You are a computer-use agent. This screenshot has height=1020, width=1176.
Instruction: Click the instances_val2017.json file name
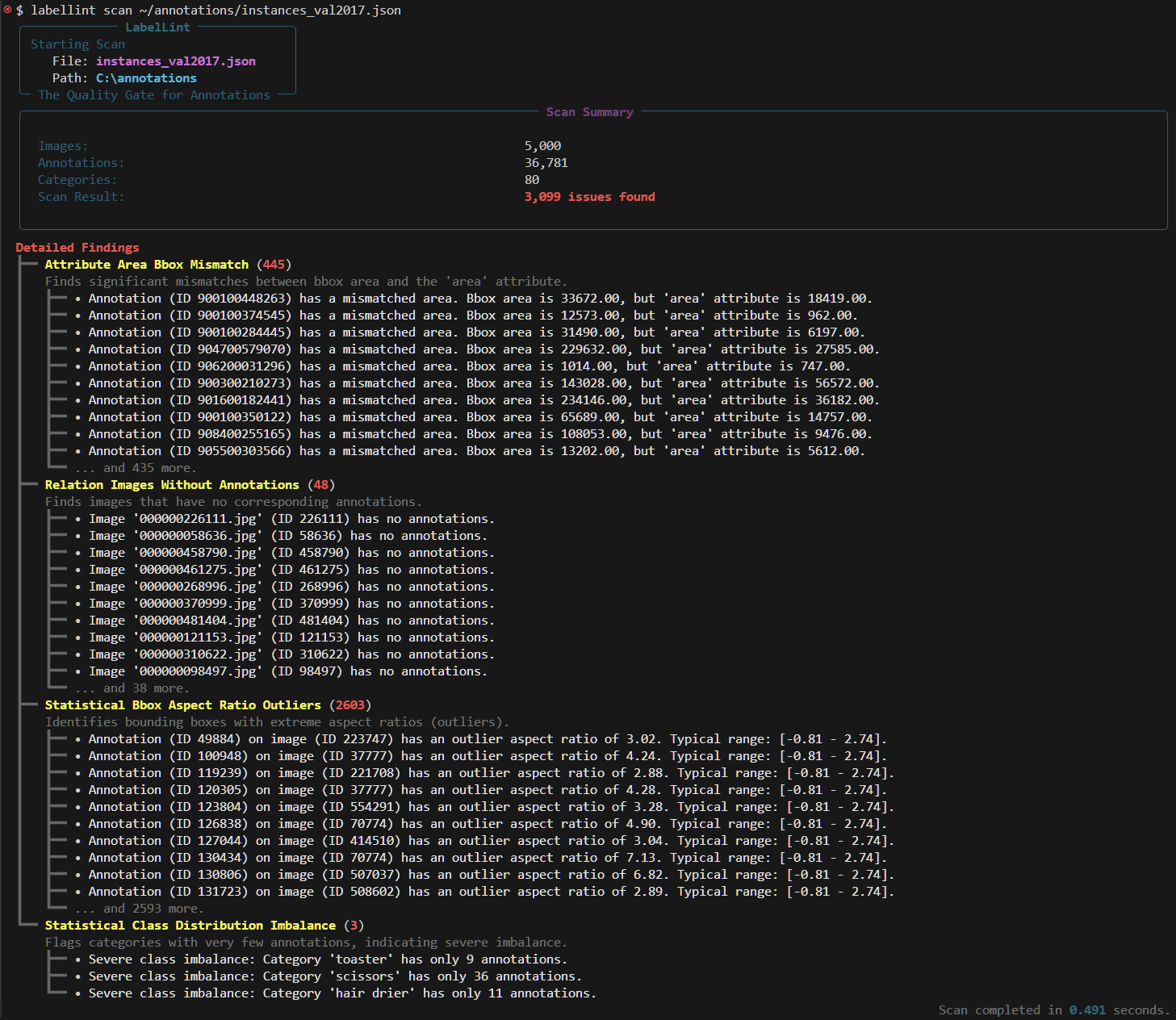(x=175, y=61)
